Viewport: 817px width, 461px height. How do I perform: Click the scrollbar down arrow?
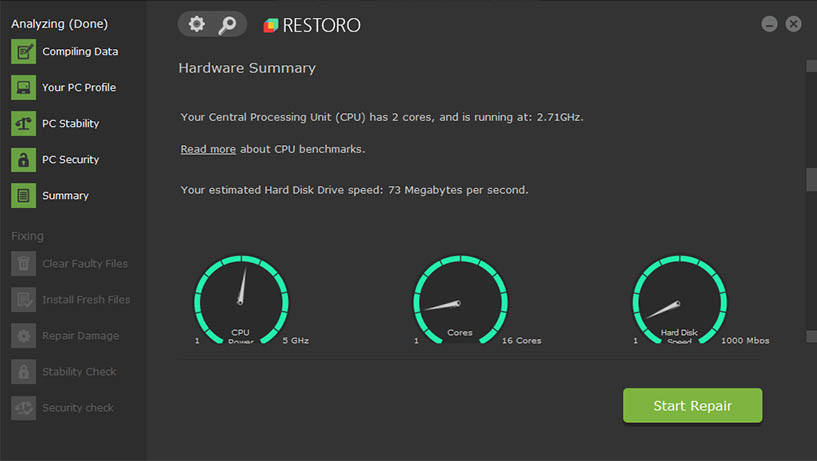pyautogui.click(x=812, y=337)
